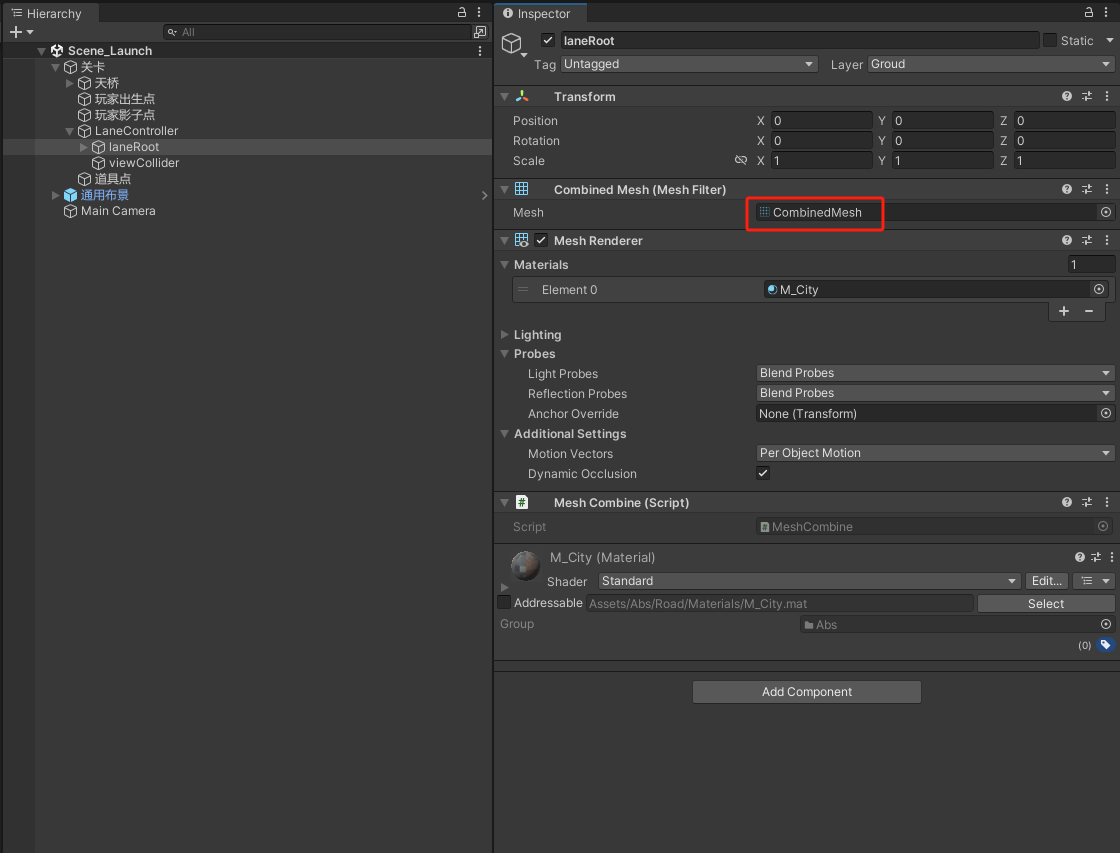Open the Tag dropdown set to Untagged
Screen dimensions: 1120x853
pyautogui.click(x=689, y=64)
